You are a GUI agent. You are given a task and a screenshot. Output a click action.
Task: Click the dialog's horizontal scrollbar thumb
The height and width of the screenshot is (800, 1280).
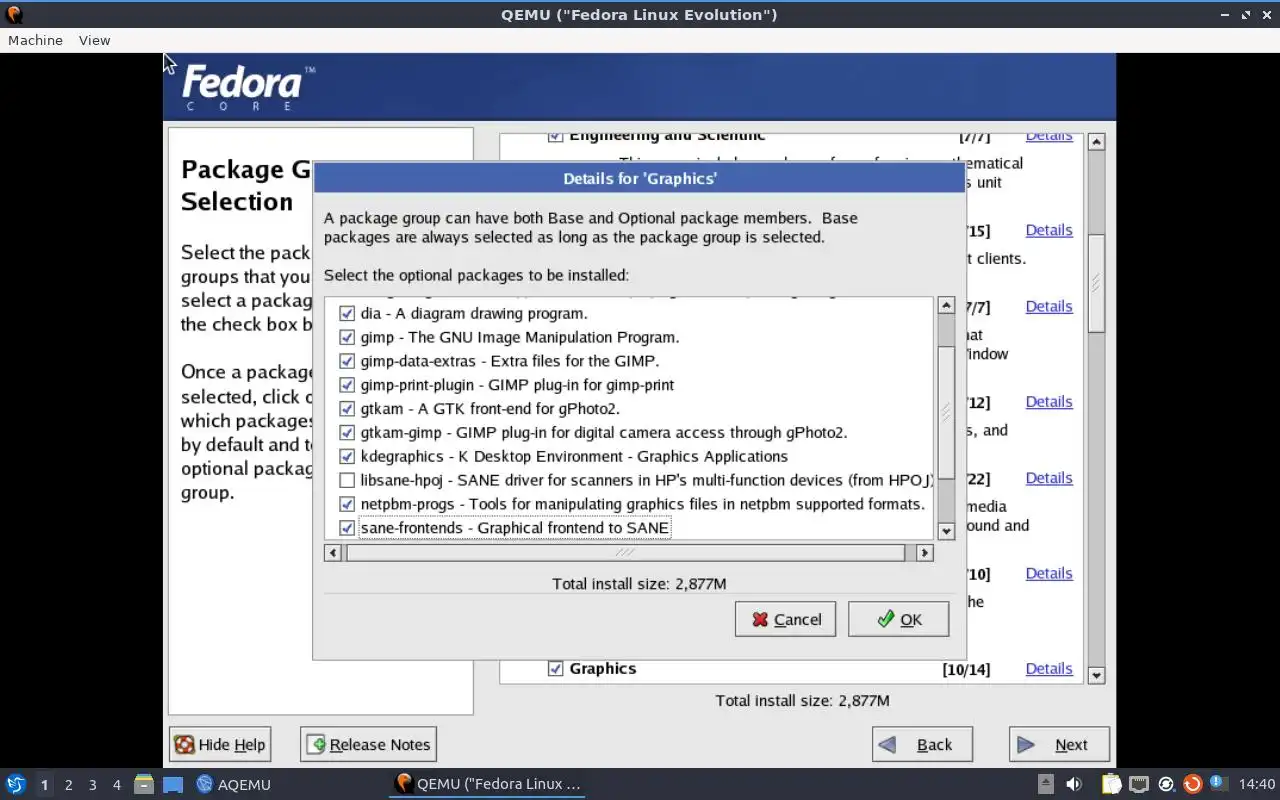click(x=625, y=552)
